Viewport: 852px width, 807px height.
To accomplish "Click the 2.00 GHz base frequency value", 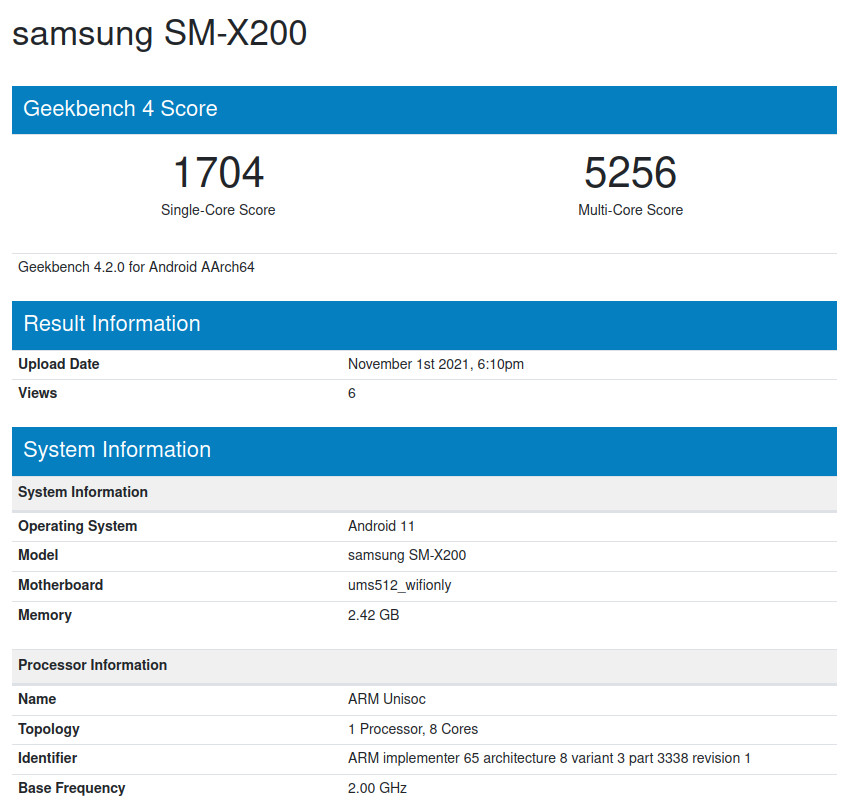I will (x=377, y=788).
